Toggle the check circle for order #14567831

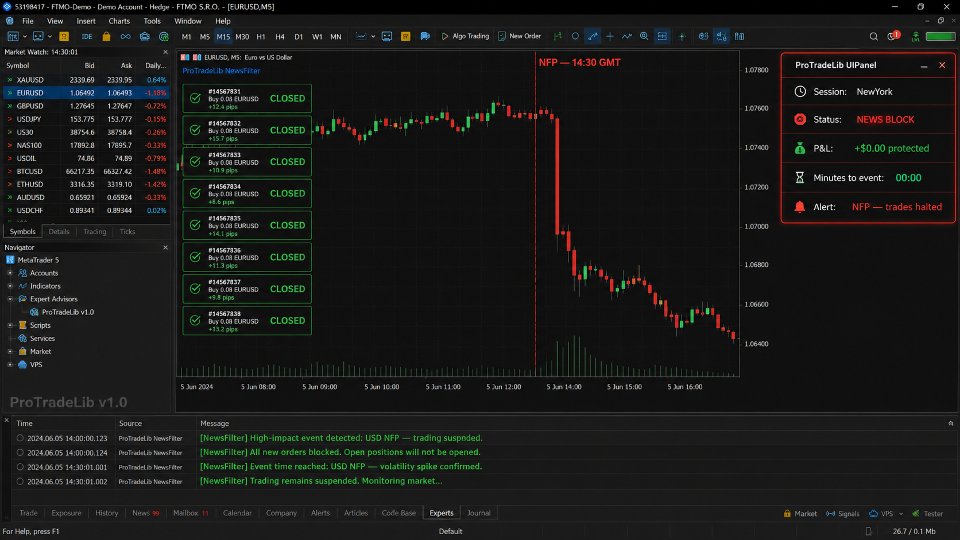[x=195, y=99]
